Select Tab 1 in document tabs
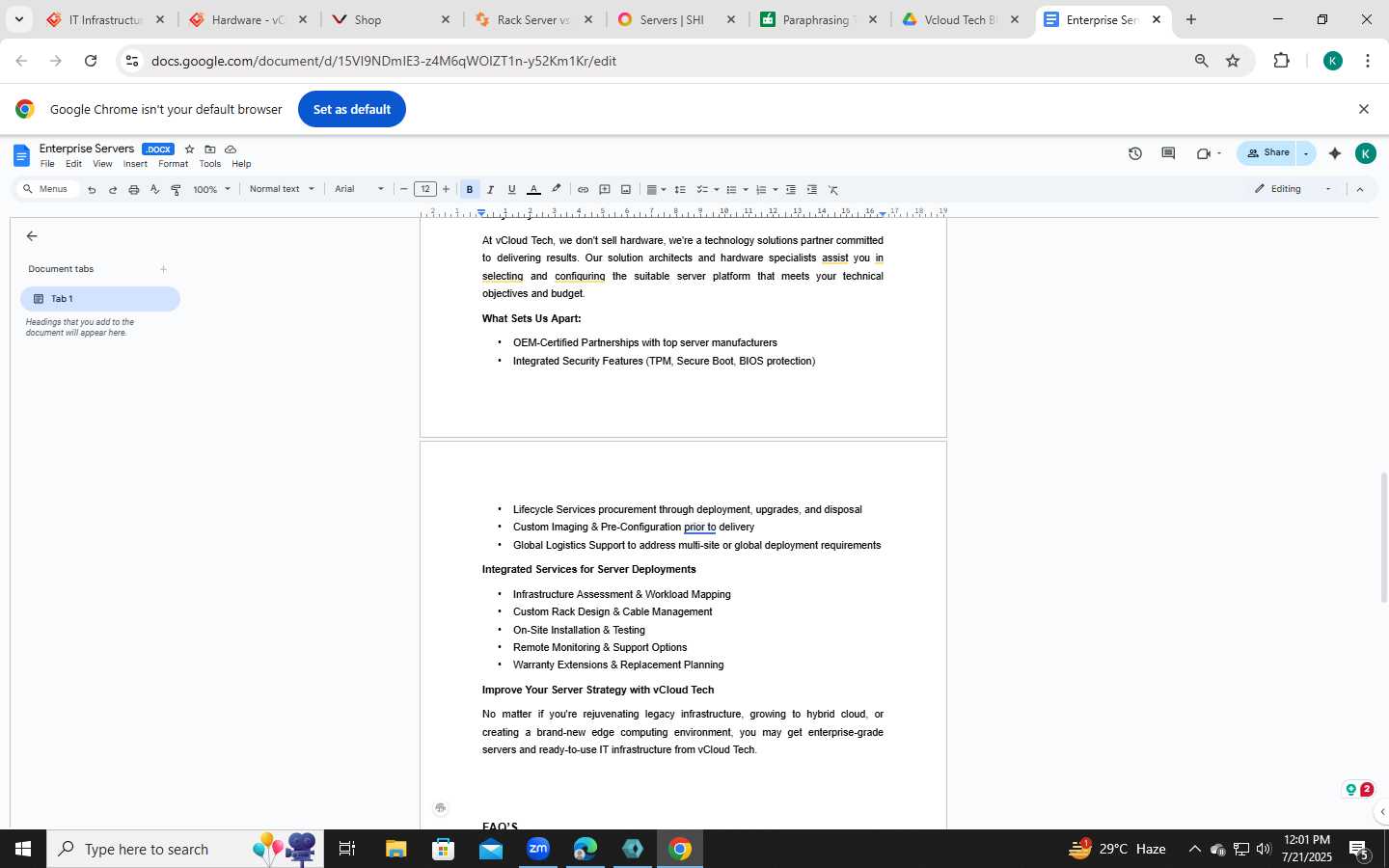 (100, 299)
